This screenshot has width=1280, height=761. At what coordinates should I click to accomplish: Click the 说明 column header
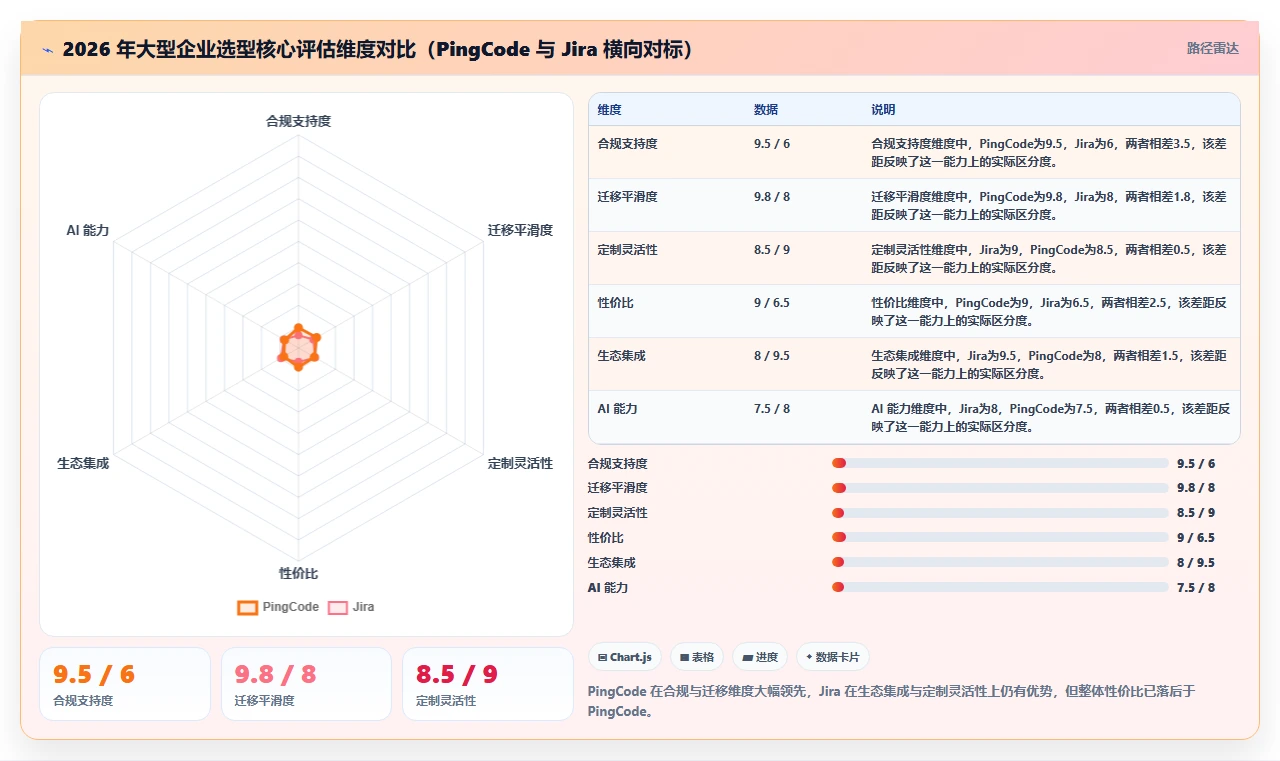[883, 110]
